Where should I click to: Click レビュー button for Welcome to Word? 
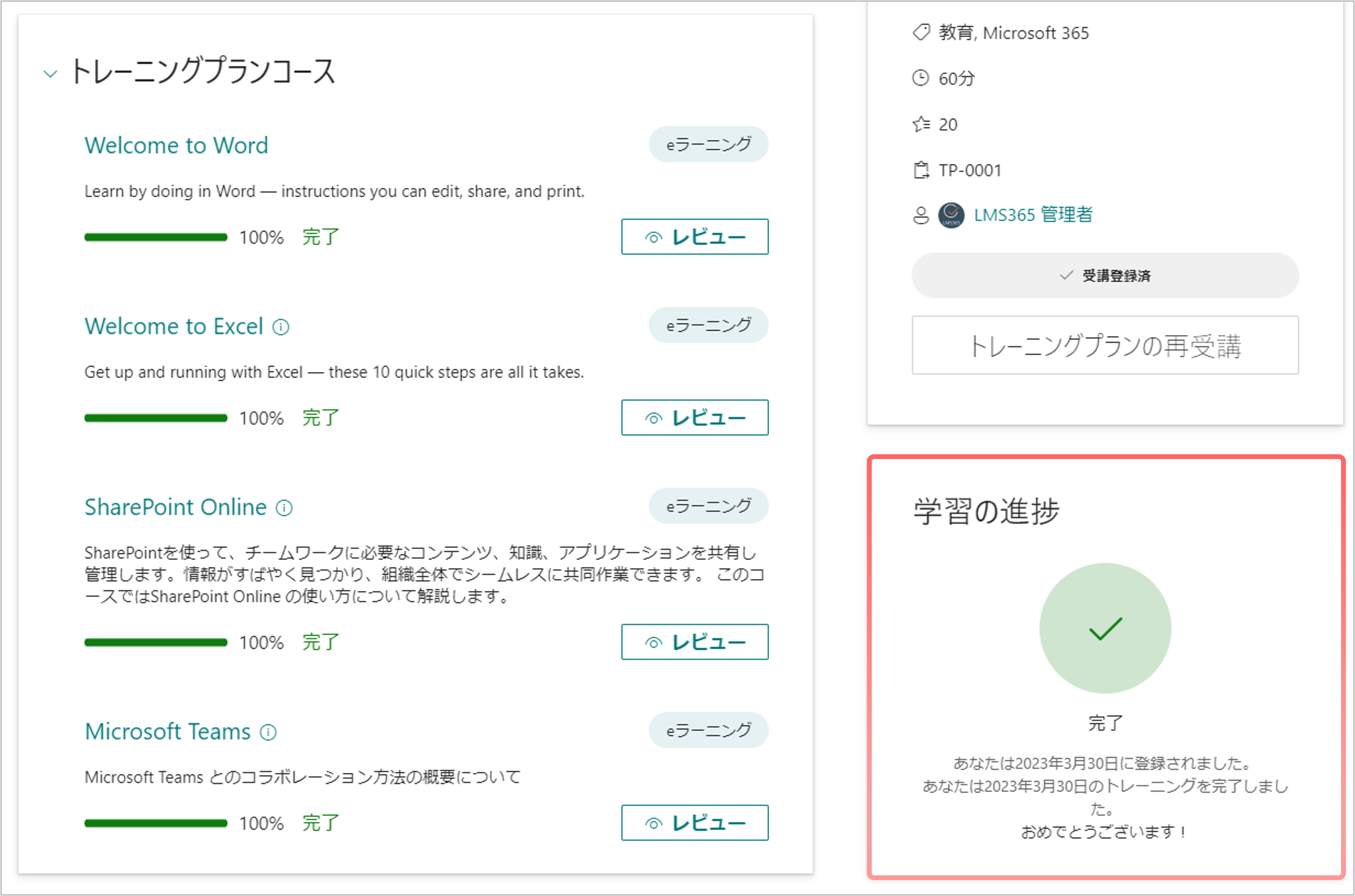tap(694, 236)
